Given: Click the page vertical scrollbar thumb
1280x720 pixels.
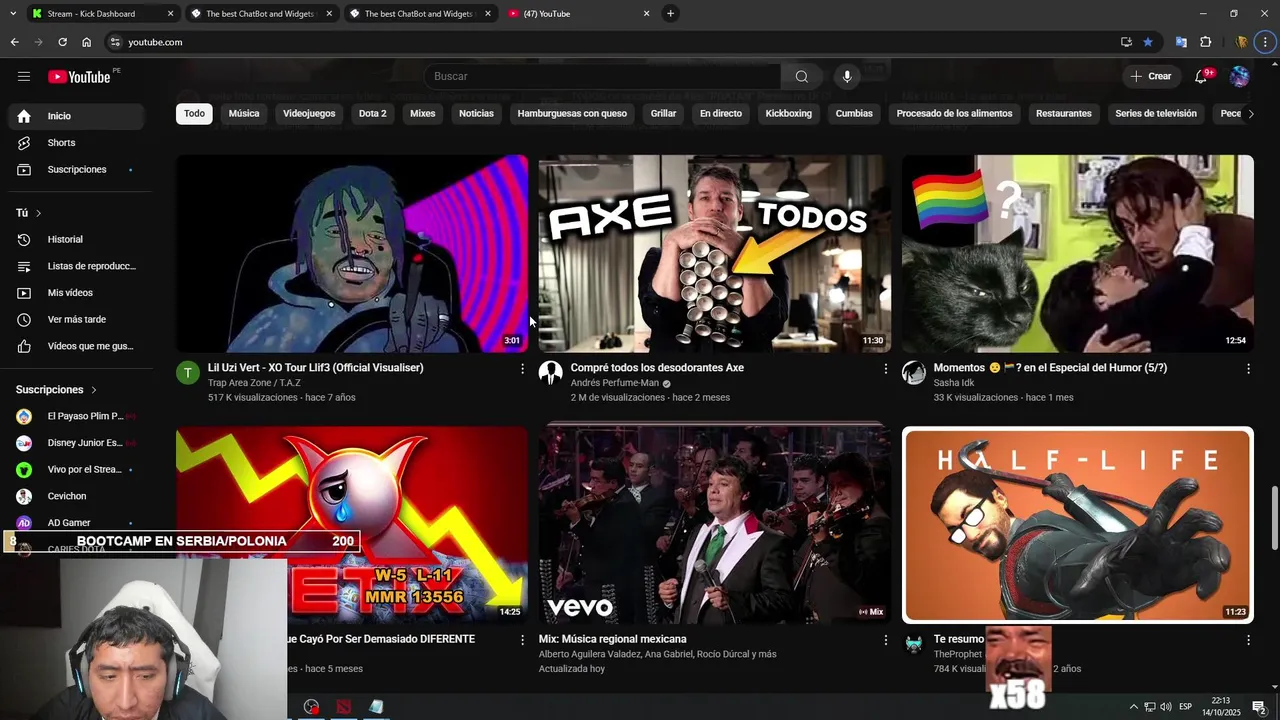Looking at the screenshot, I should [x=1274, y=518].
